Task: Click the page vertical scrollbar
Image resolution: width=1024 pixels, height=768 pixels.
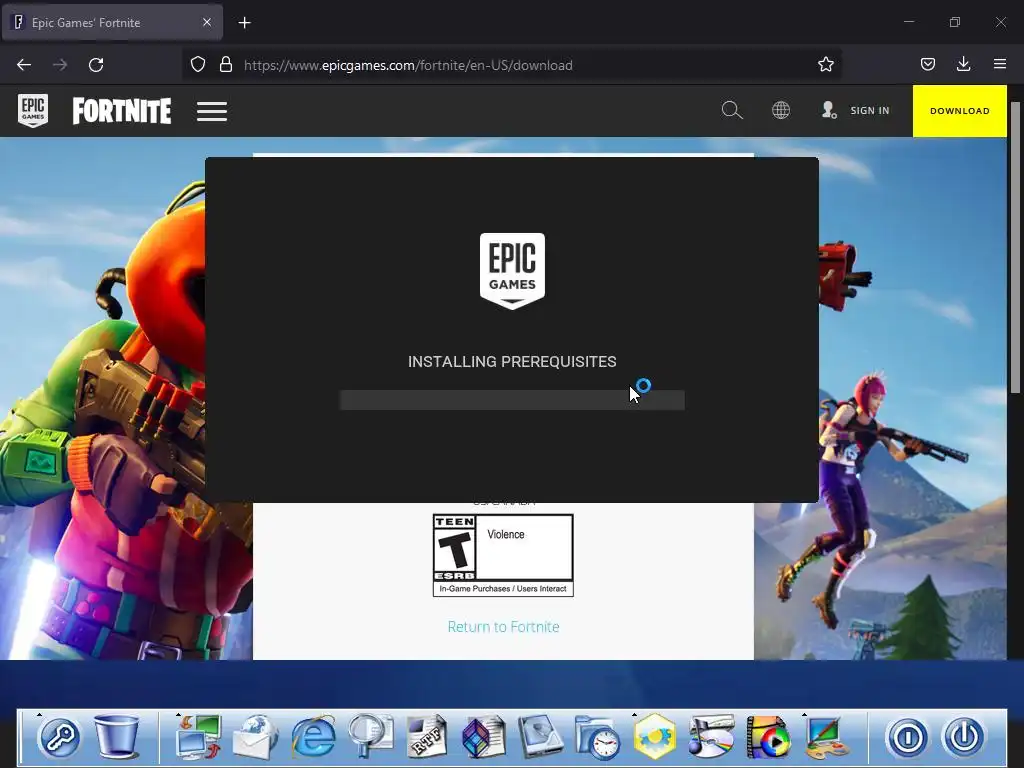Action: pos(1015,248)
